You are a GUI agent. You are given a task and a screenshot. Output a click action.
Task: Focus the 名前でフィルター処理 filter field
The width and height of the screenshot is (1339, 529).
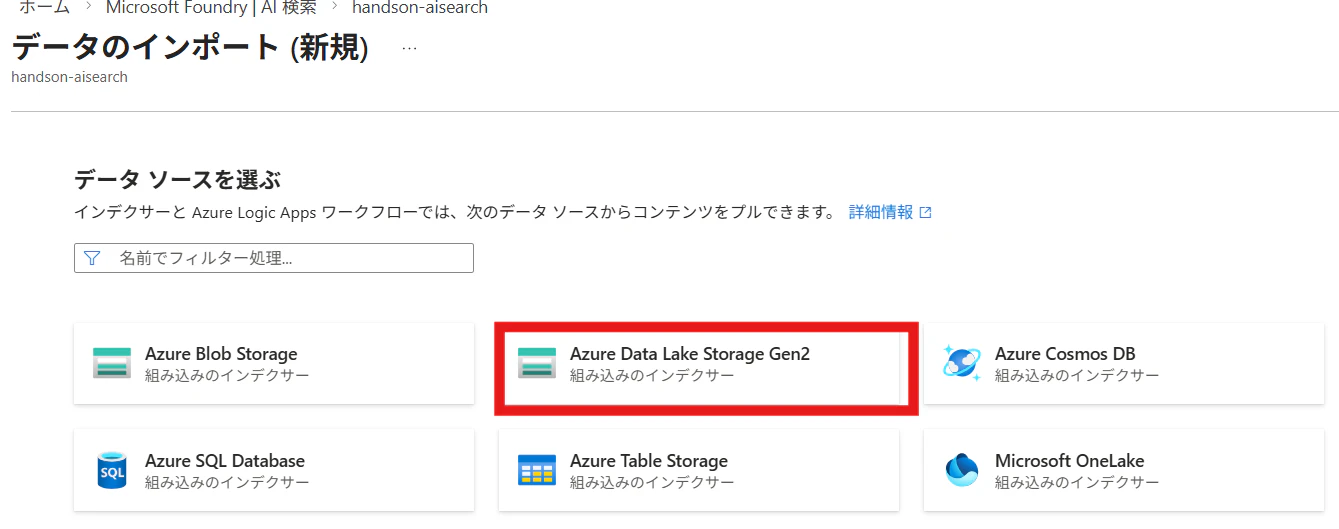click(x=274, y=258)
